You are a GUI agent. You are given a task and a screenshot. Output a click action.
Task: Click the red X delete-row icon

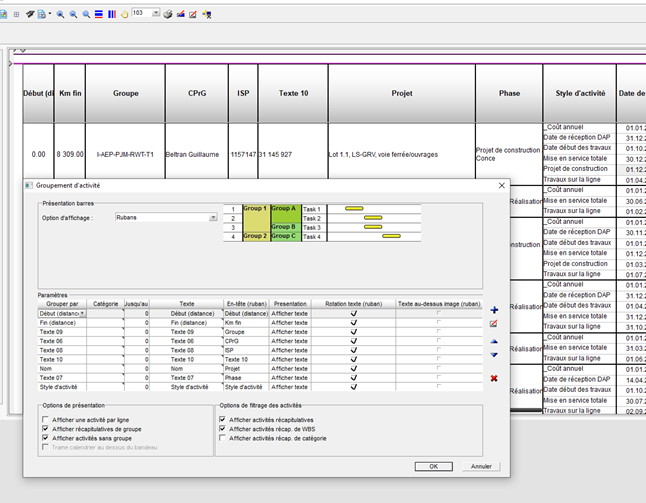(494, 378)
